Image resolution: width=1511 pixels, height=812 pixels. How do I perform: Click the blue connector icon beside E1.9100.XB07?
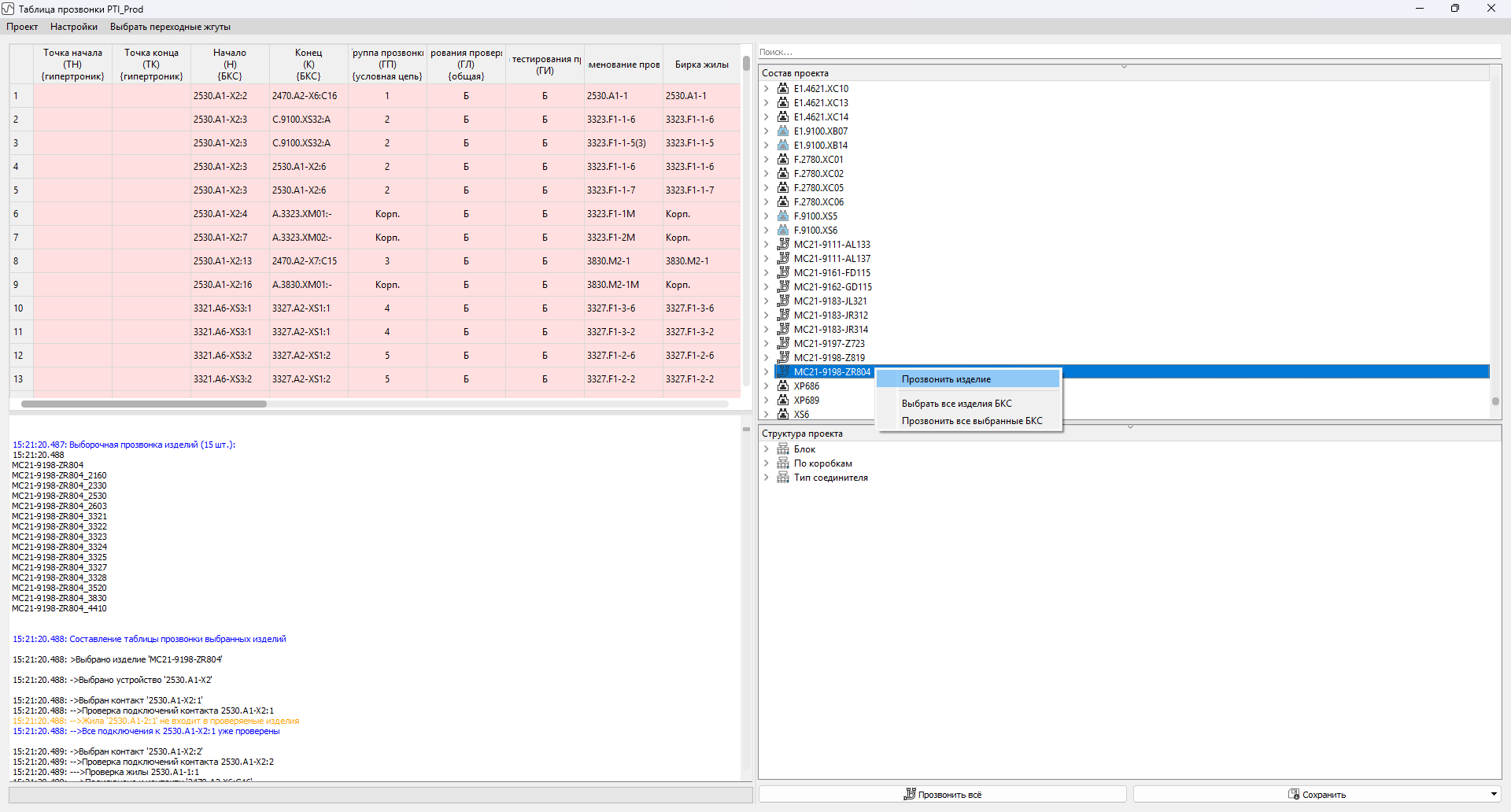[783, 131]
